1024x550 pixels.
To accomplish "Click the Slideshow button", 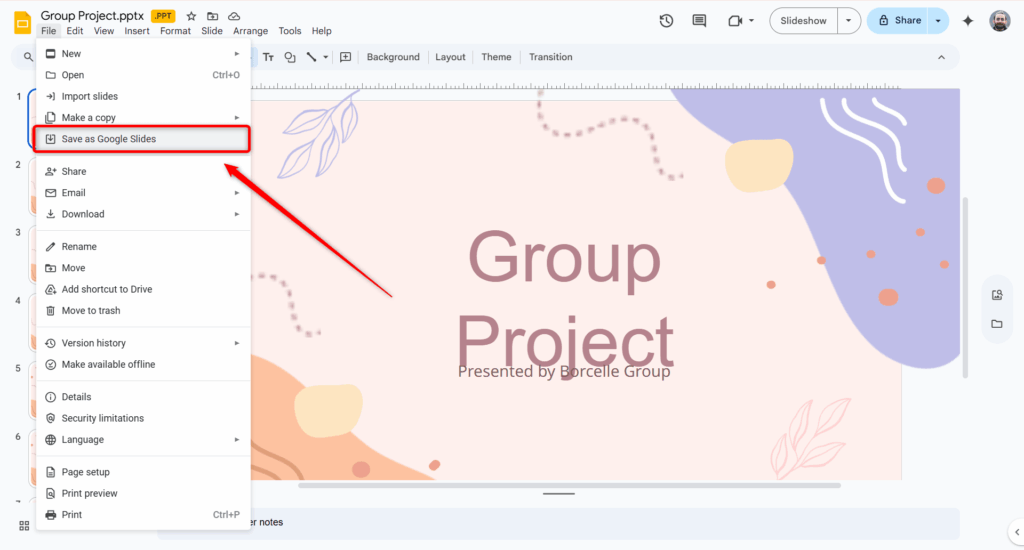I will (x=803, y=21).
